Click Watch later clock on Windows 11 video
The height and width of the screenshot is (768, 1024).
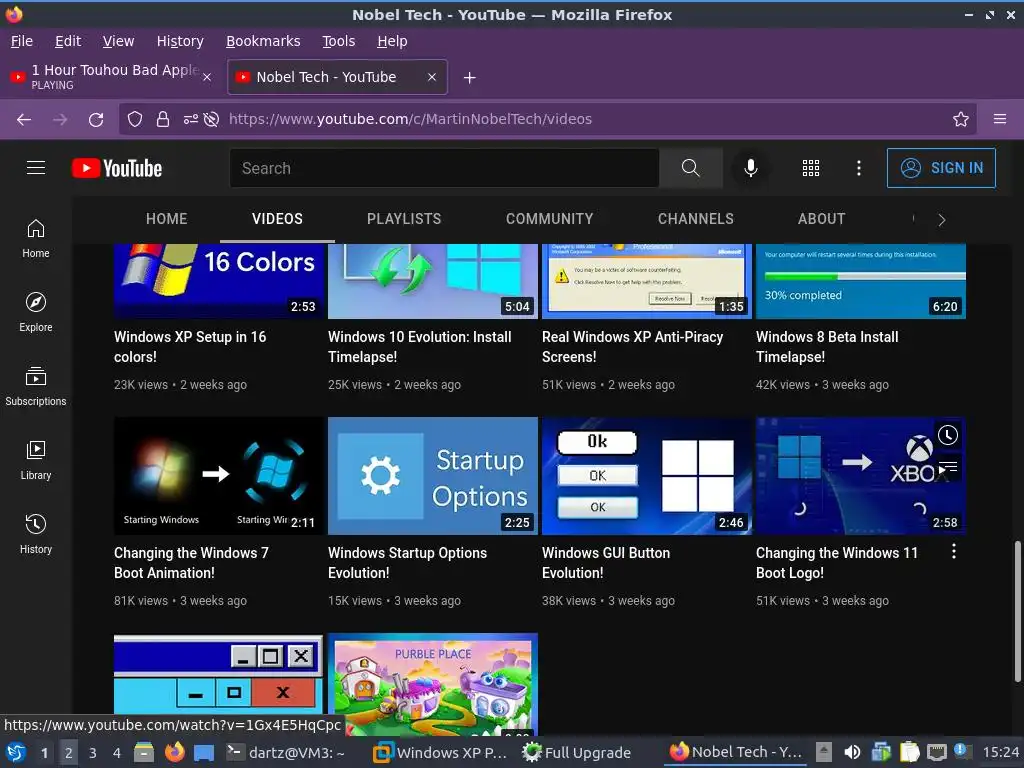948,435
